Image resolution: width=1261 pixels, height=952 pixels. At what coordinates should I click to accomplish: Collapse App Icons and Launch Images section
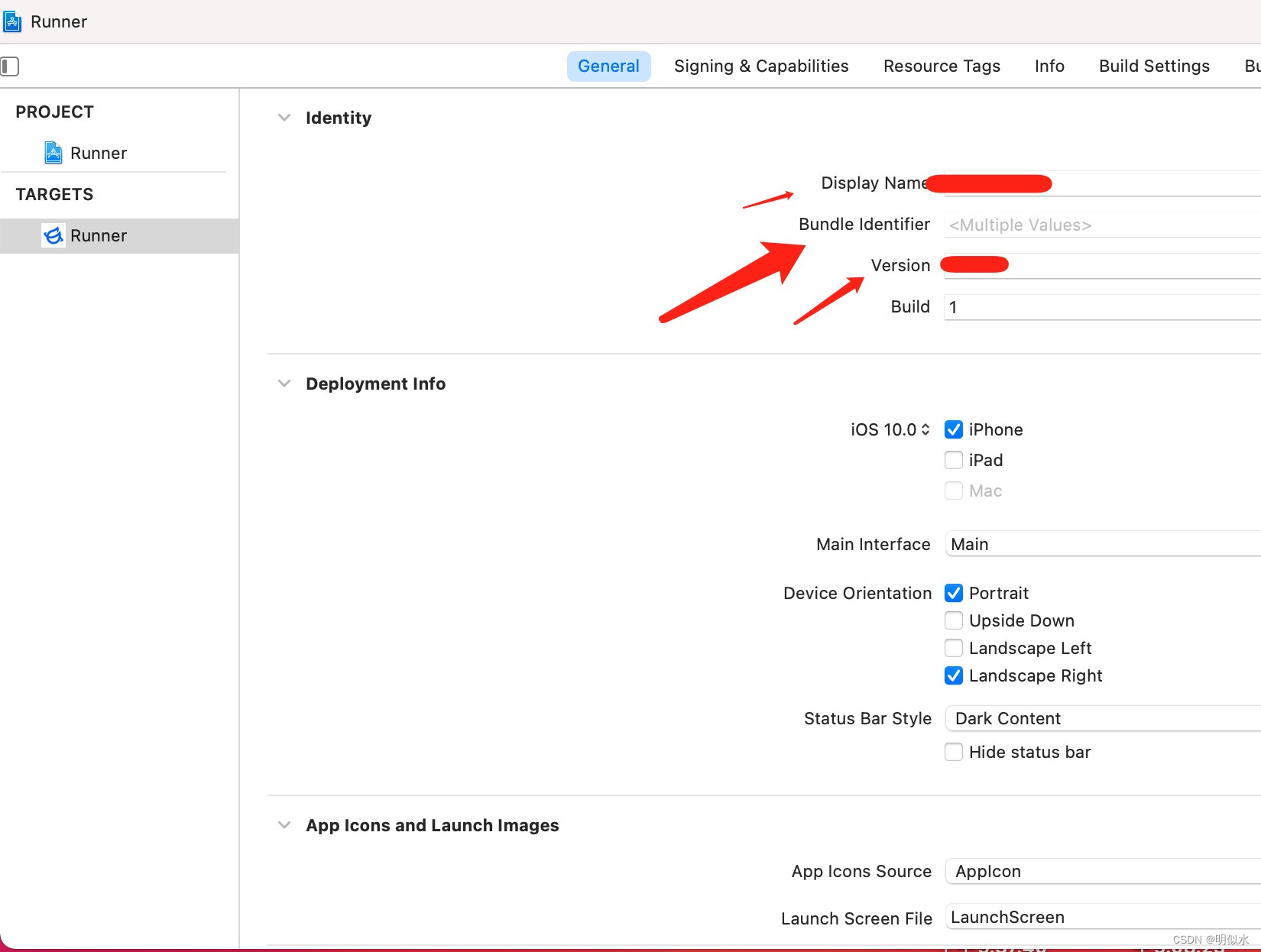(x=284, y=825)
